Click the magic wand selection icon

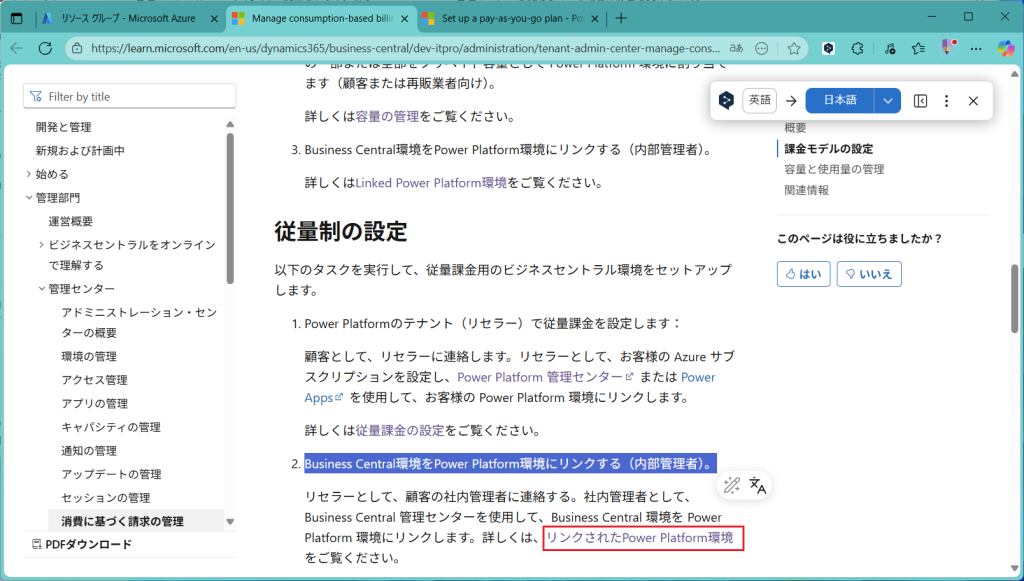[732, 485]
